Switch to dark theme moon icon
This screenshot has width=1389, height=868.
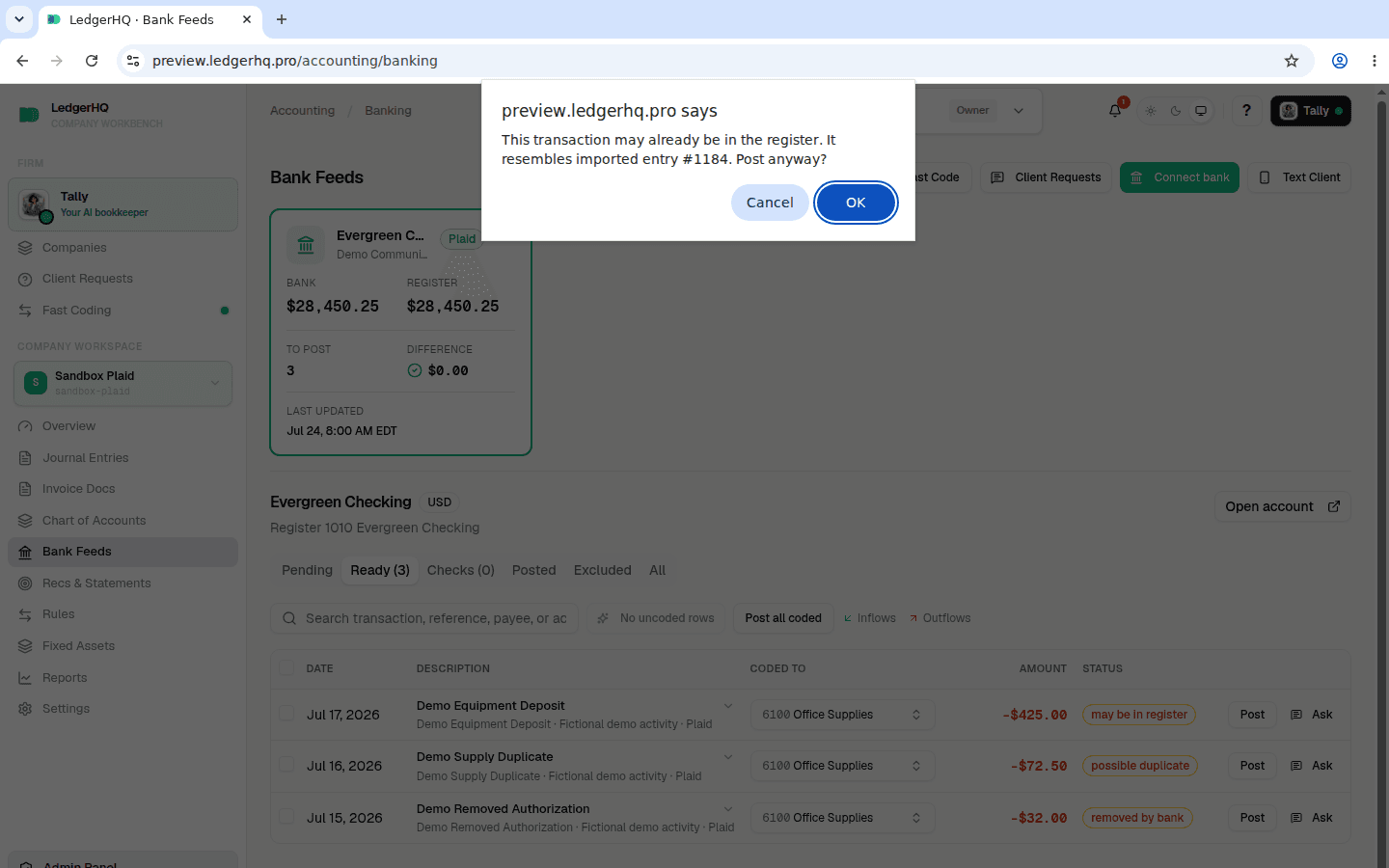point(1176,111)
